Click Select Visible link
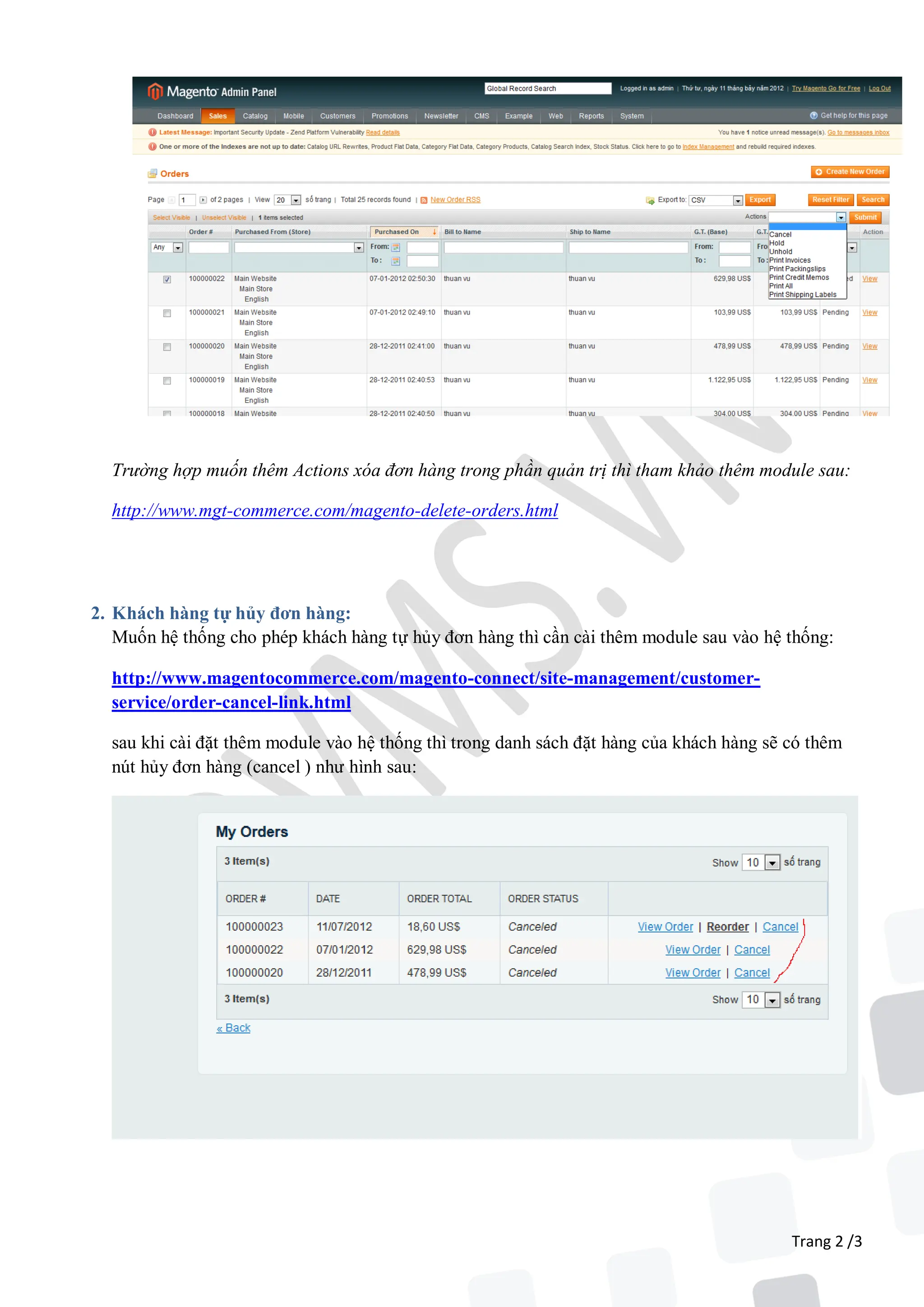 tap(171, 218)
